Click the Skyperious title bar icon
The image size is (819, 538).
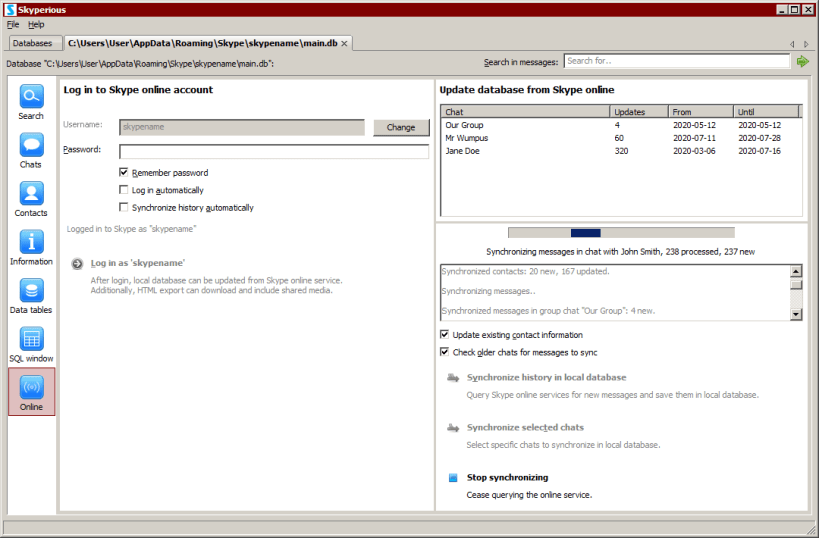coord(10,9)
